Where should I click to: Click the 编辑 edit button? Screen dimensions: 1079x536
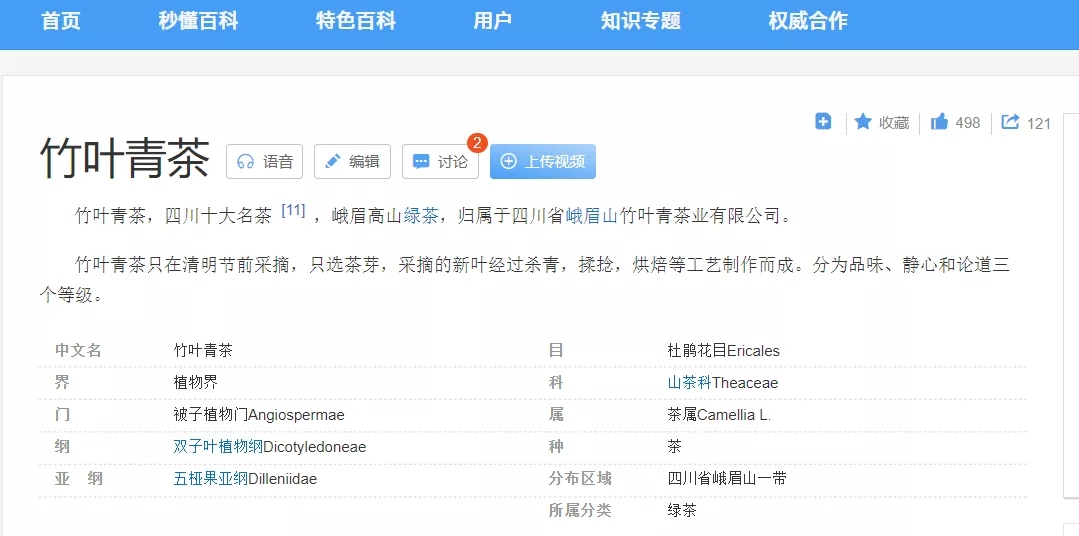coord(352,162)
